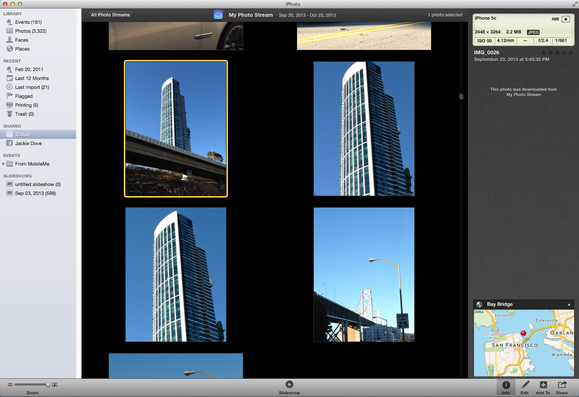Click the Bay Bridge location label

click(x=500, y=304)
